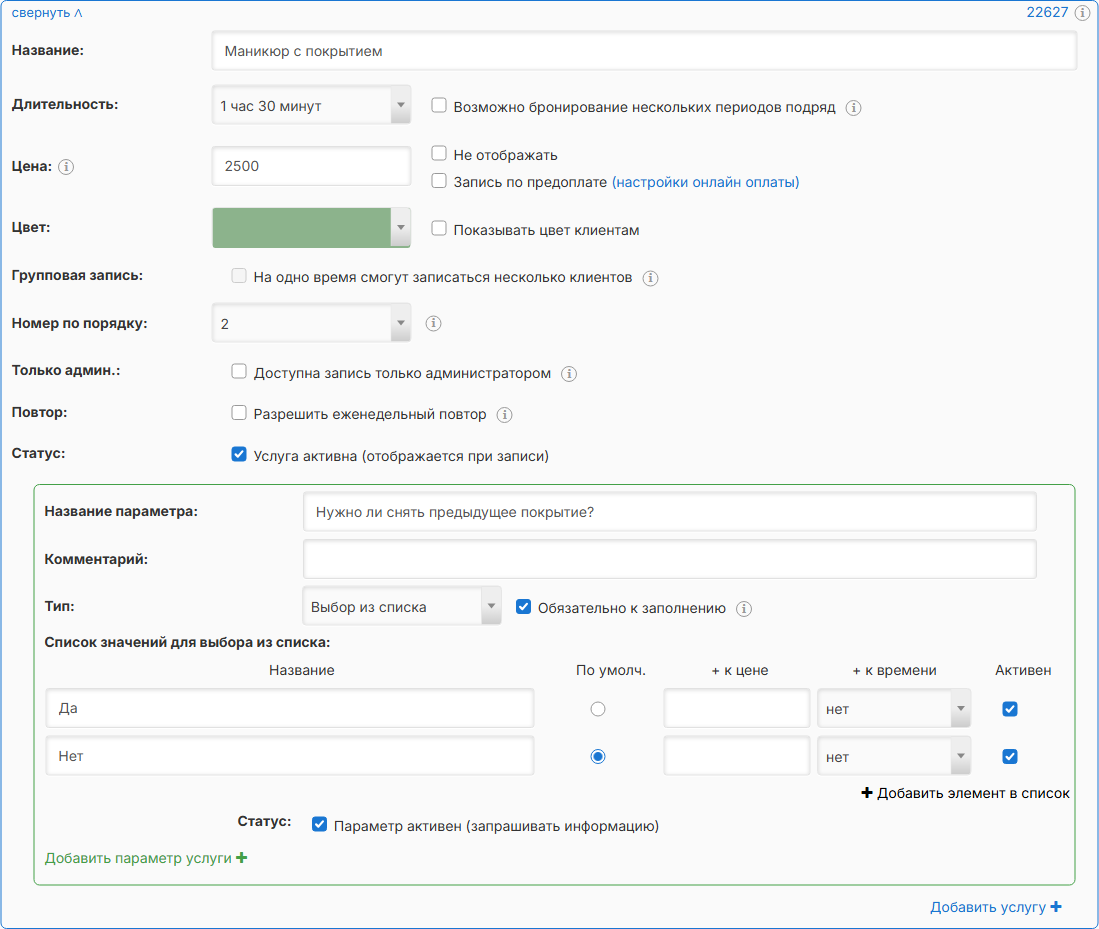Uncheck Обязательно к заполнению checkbox
This screenshot has width=1099, height=929.
(524, 606)
